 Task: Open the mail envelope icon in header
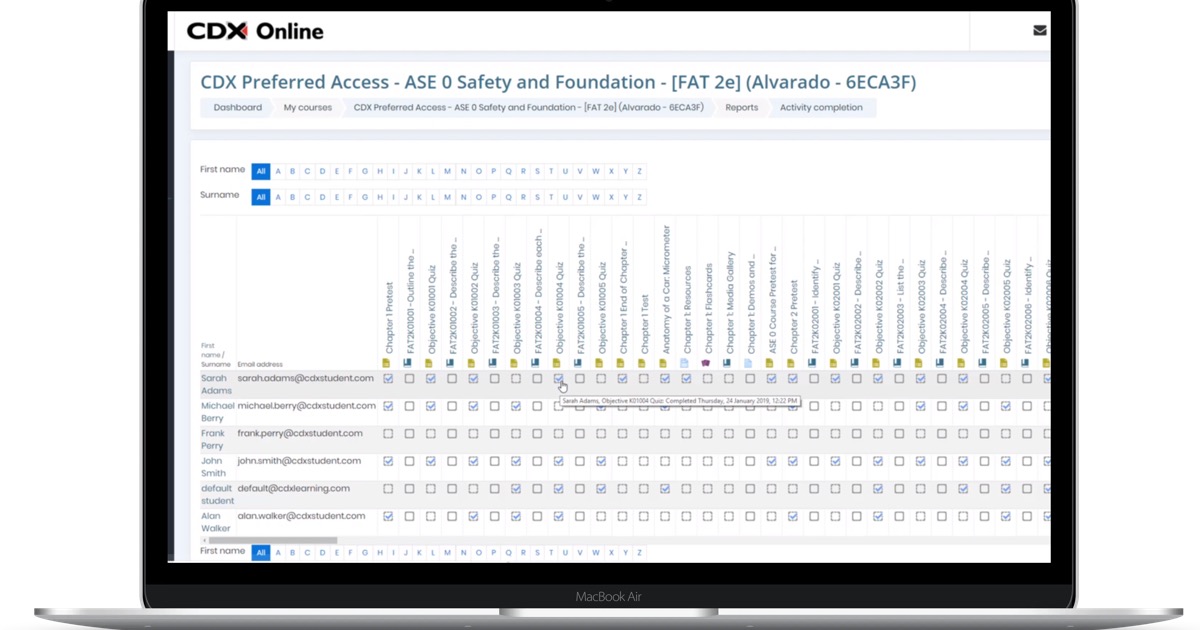point(1039,31)
